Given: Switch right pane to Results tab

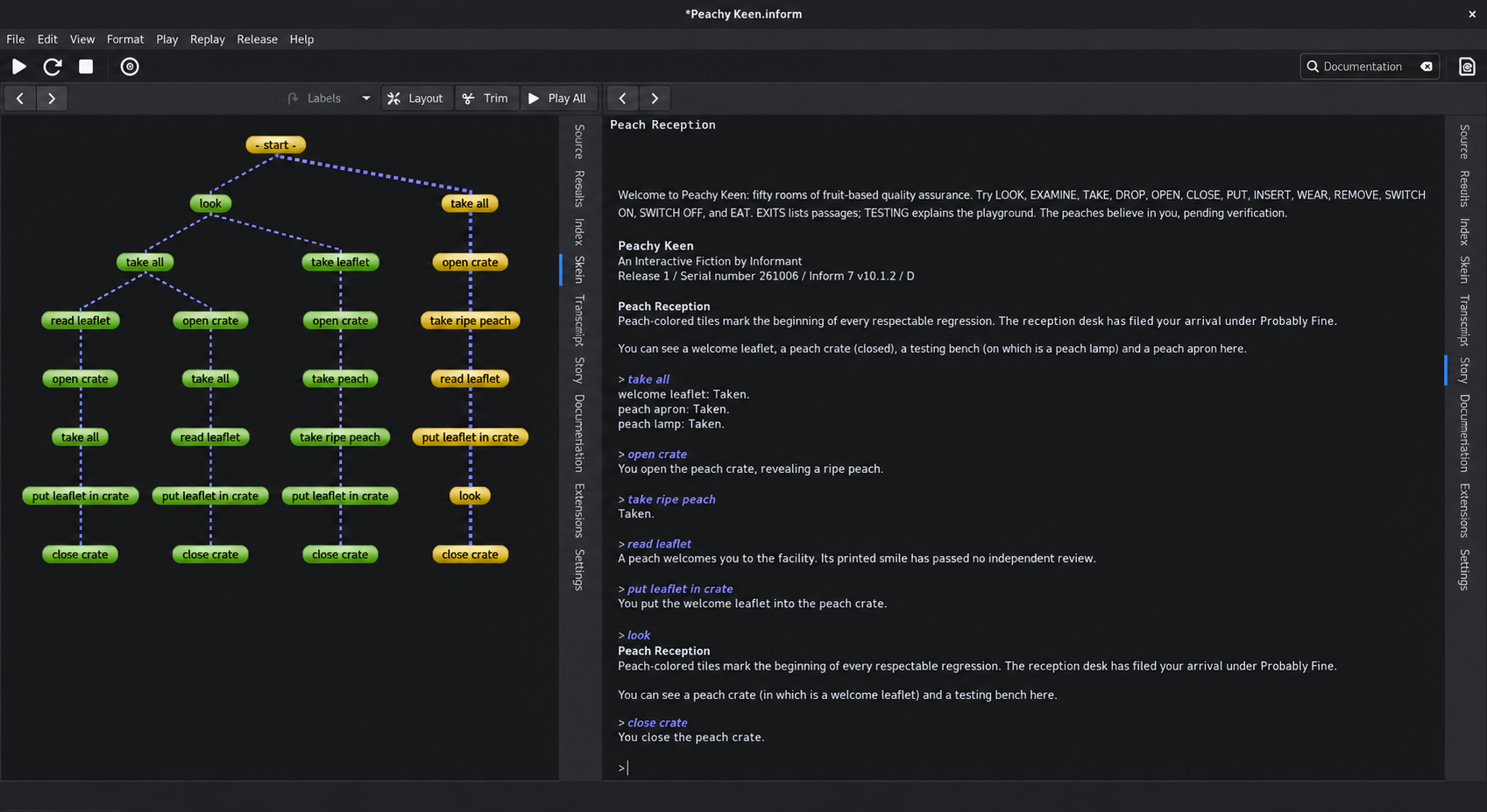Looking at the screenshot, I should [1464, 188].
